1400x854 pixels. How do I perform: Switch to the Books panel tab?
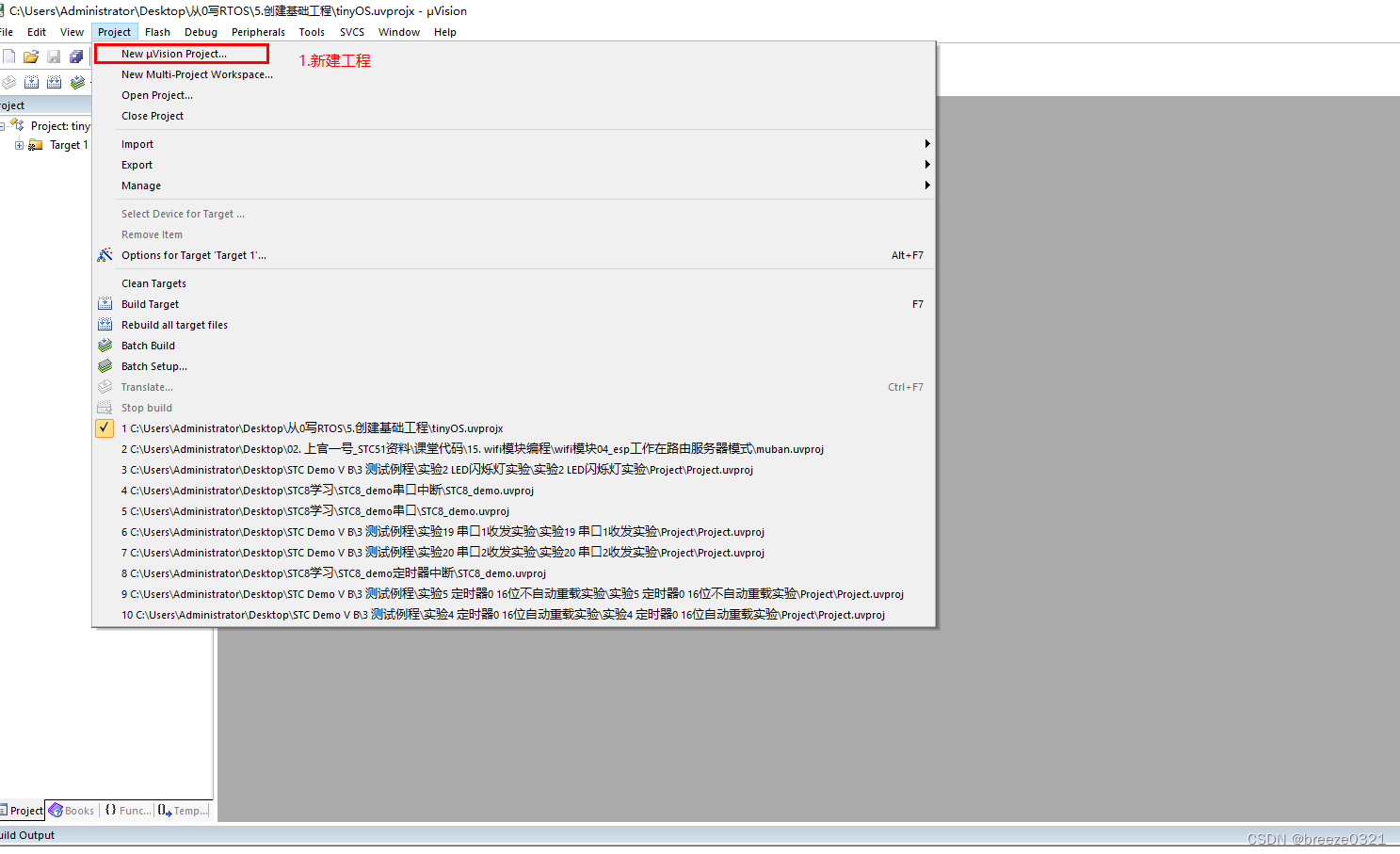pyautogui.click(x=72, y=810)
